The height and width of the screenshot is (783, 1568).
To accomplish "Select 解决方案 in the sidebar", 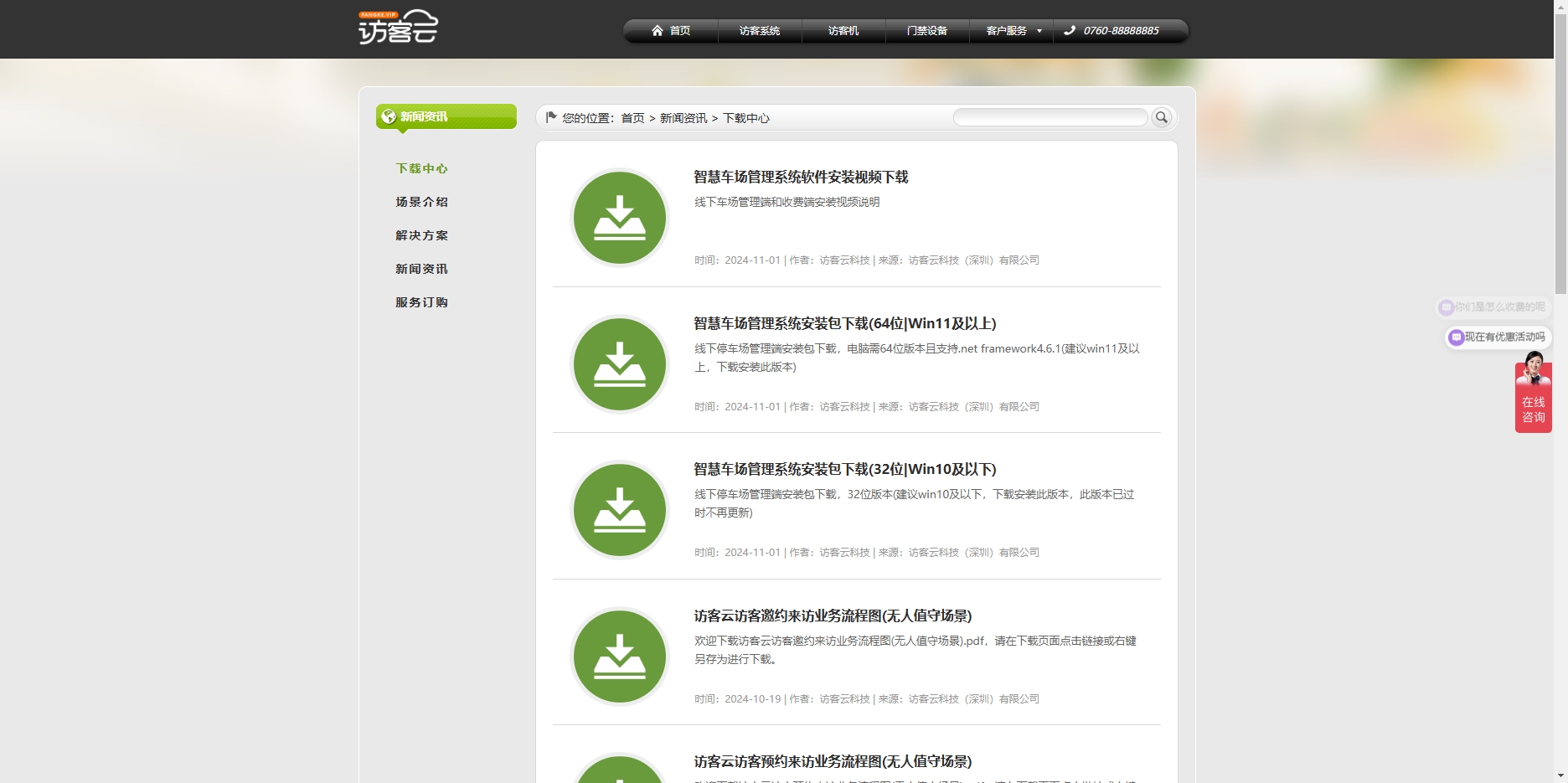I will pyautogui.click(x=422, y=235).
